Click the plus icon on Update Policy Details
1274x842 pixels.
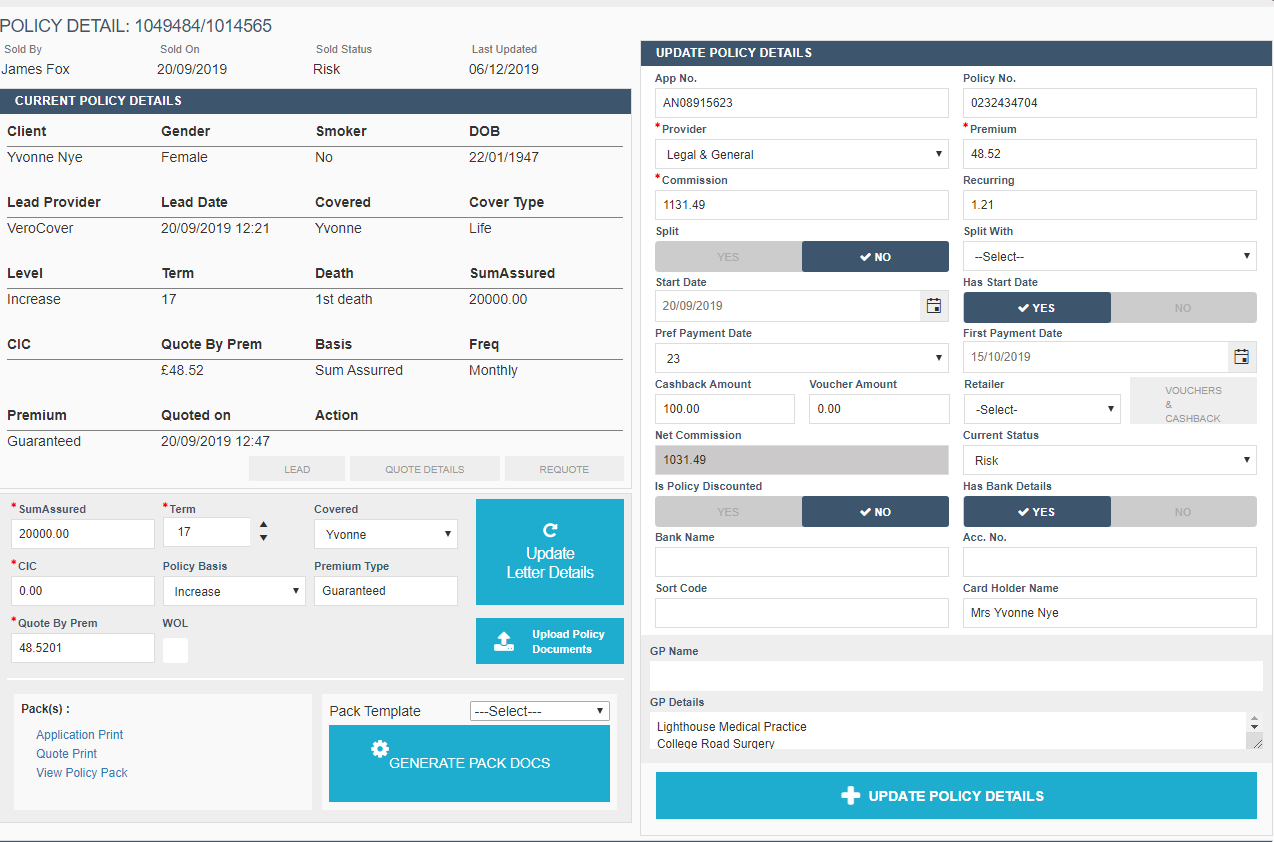pyautogui.click(x=850, y=796)
